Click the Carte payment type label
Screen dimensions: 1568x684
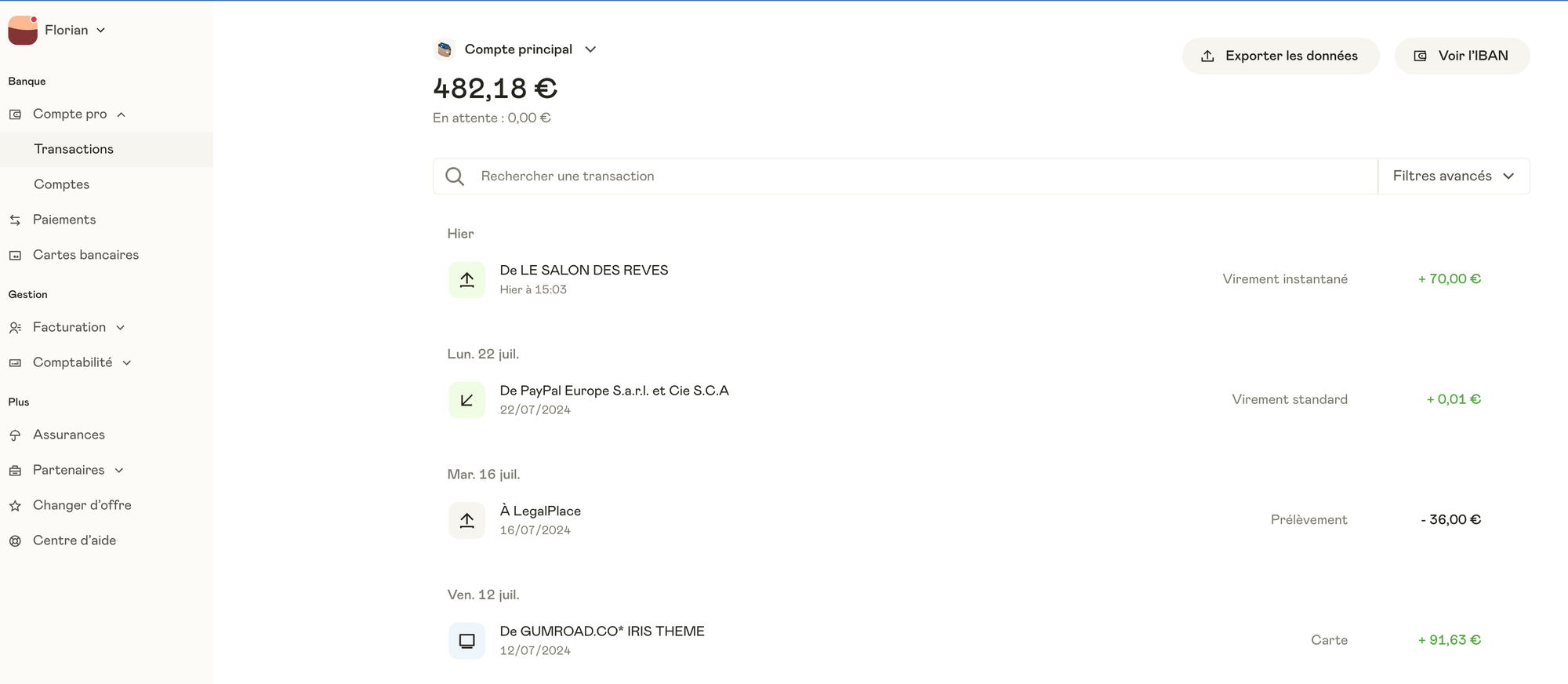(x=1329, y=640)
